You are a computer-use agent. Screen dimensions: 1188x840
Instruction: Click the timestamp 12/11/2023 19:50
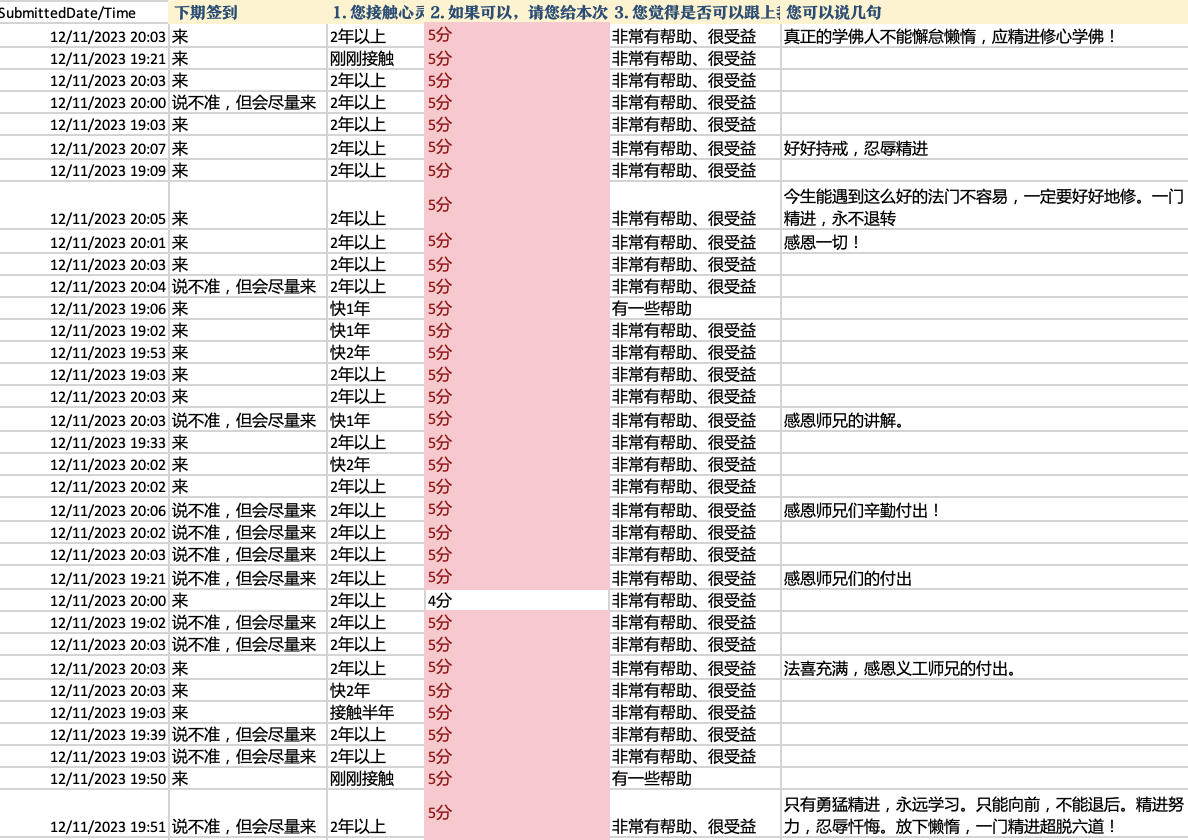(x=108, y=779)
